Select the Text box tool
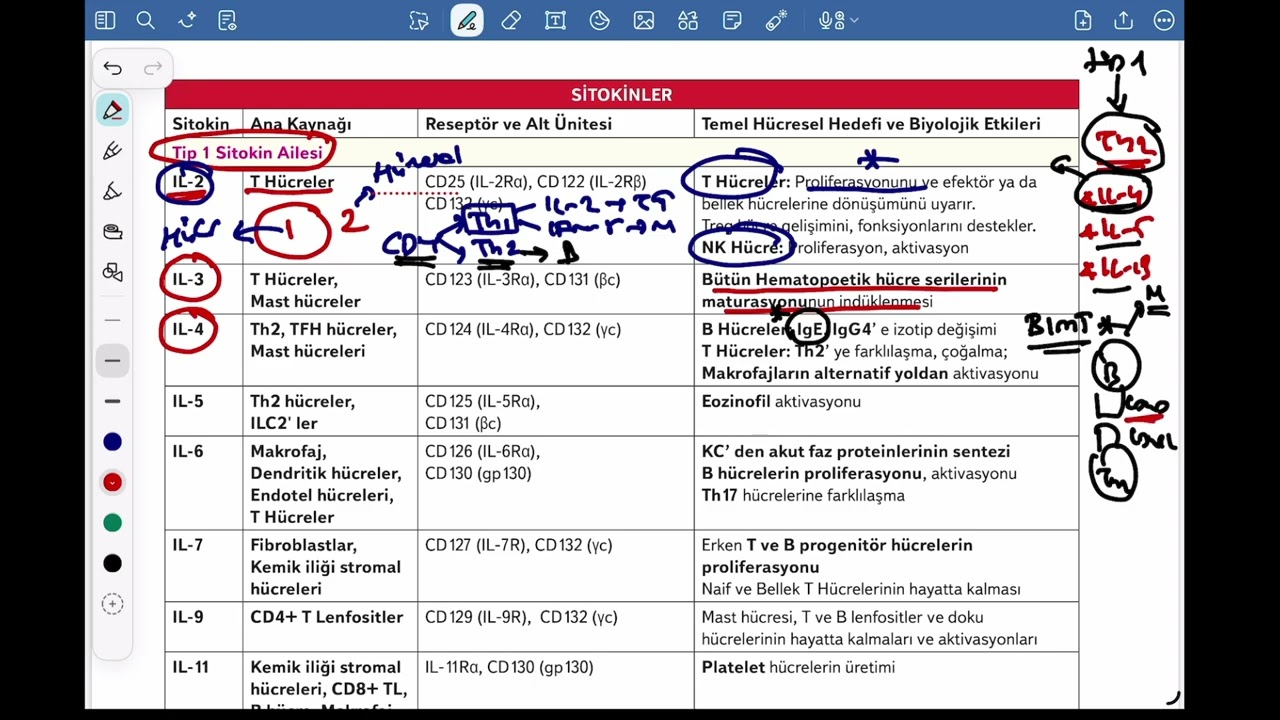Viewport: 1280px width, 720px height. 555,20
